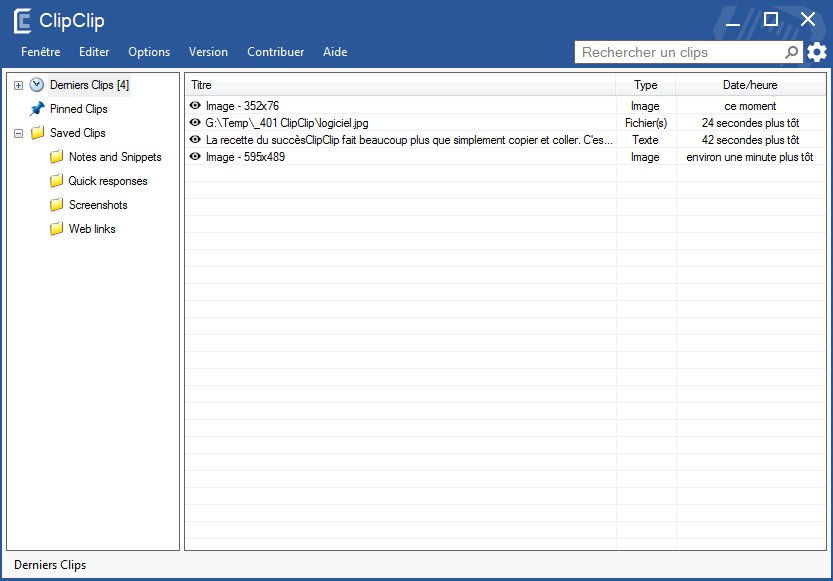Toggle eye icon for logiciel.jpg file clip
The image size is (833, 581).
coord(195,122)
